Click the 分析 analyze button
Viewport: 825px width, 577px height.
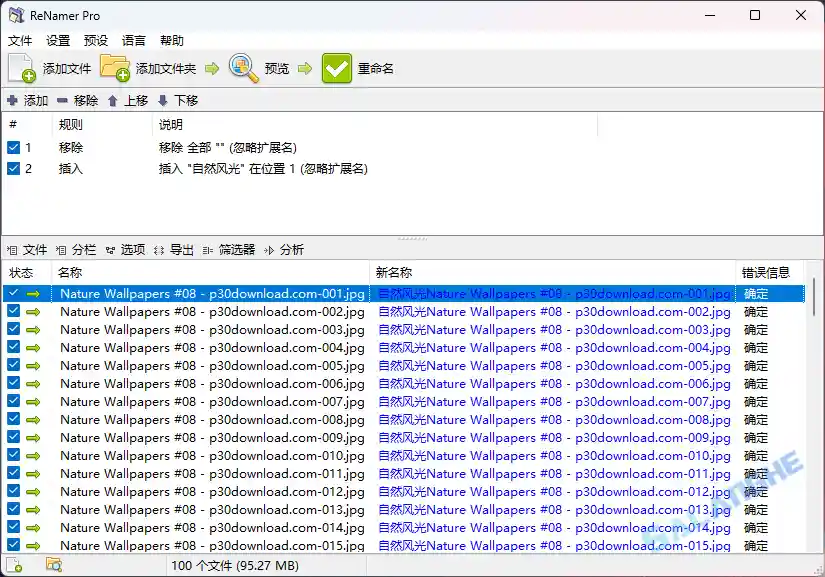(290, 249)
